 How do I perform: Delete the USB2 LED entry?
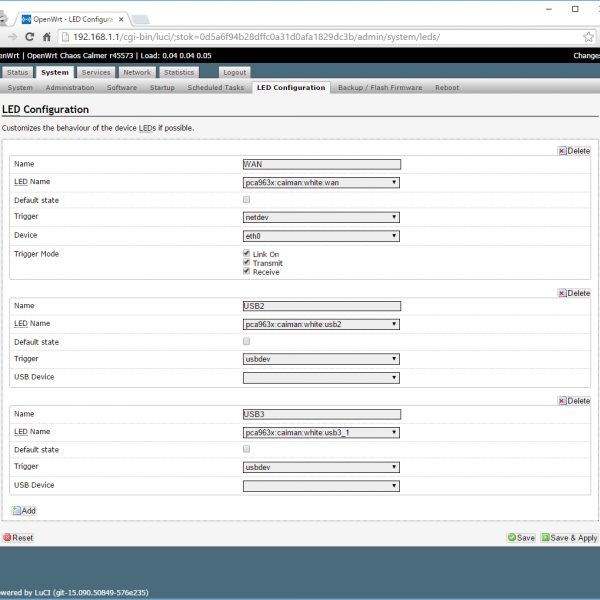click(574, 293)
